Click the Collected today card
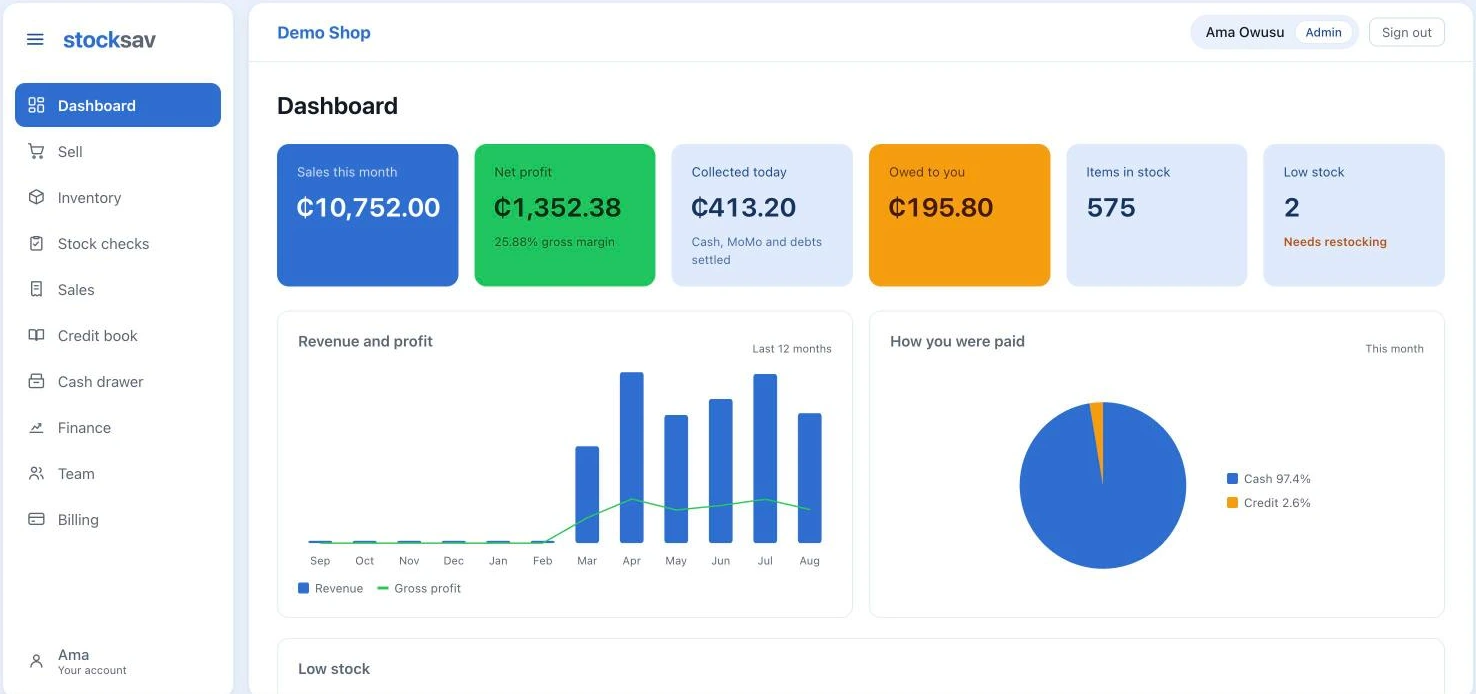 (x=762, y=215)
